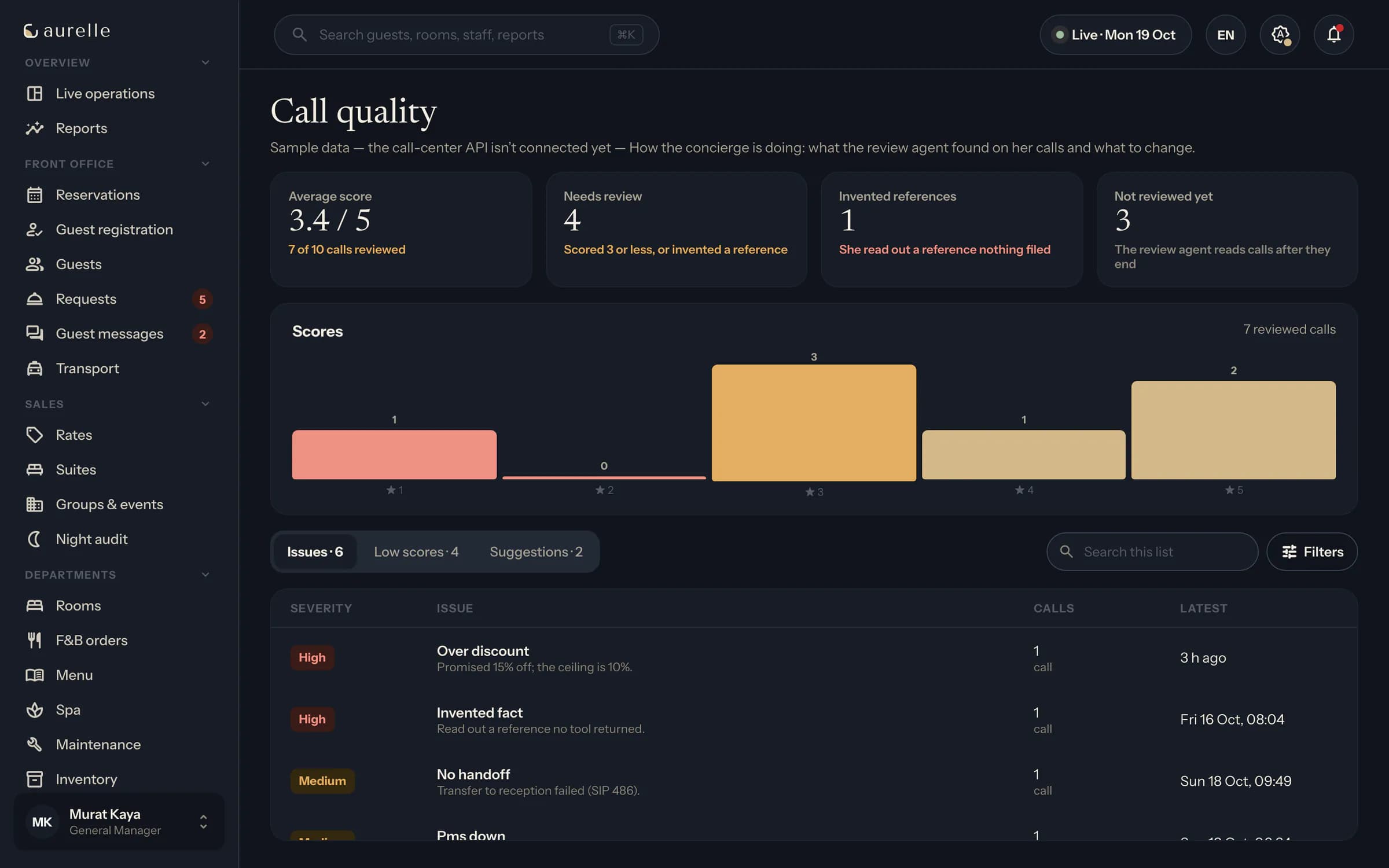Viewport: 1389px width, 868px height.
Task: Switch to Issues tab
Action: [315, 551]
